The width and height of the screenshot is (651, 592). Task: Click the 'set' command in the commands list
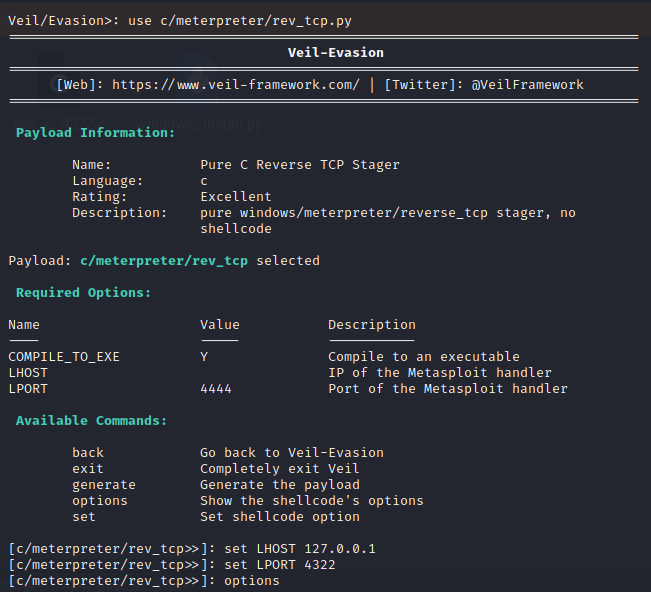[84, 517]
